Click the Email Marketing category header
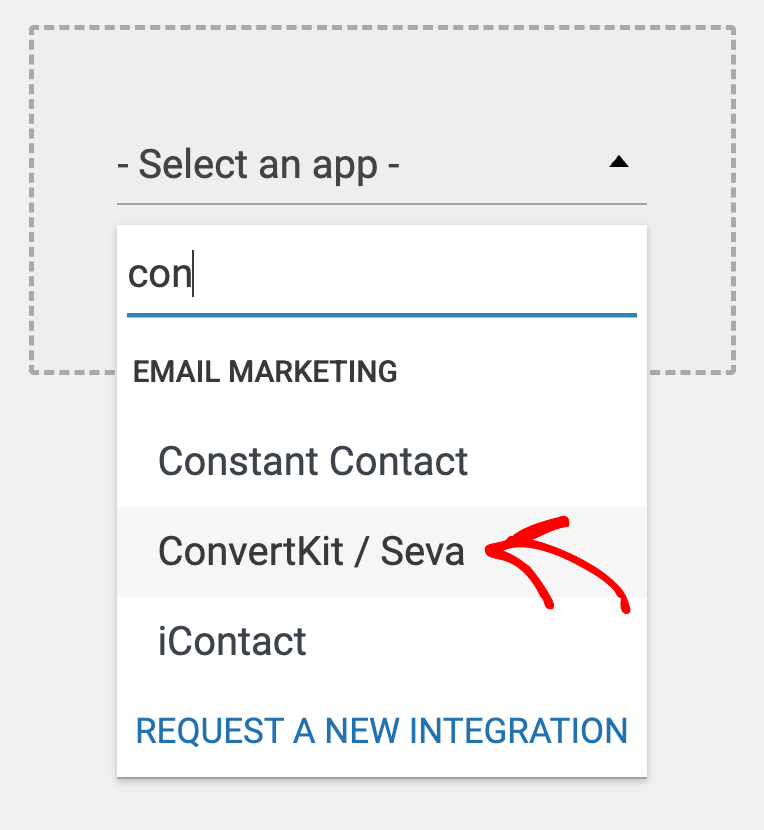The width and height of the screenshot is (764, 830). coord(265,372)
